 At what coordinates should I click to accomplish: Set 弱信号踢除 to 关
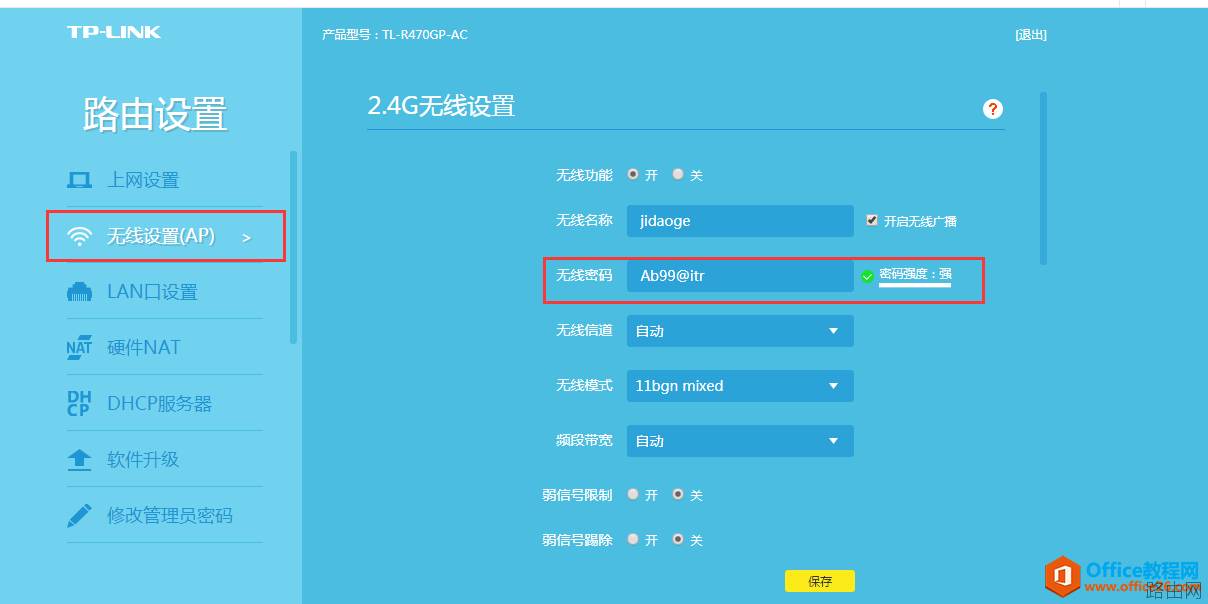coord(678,539)
